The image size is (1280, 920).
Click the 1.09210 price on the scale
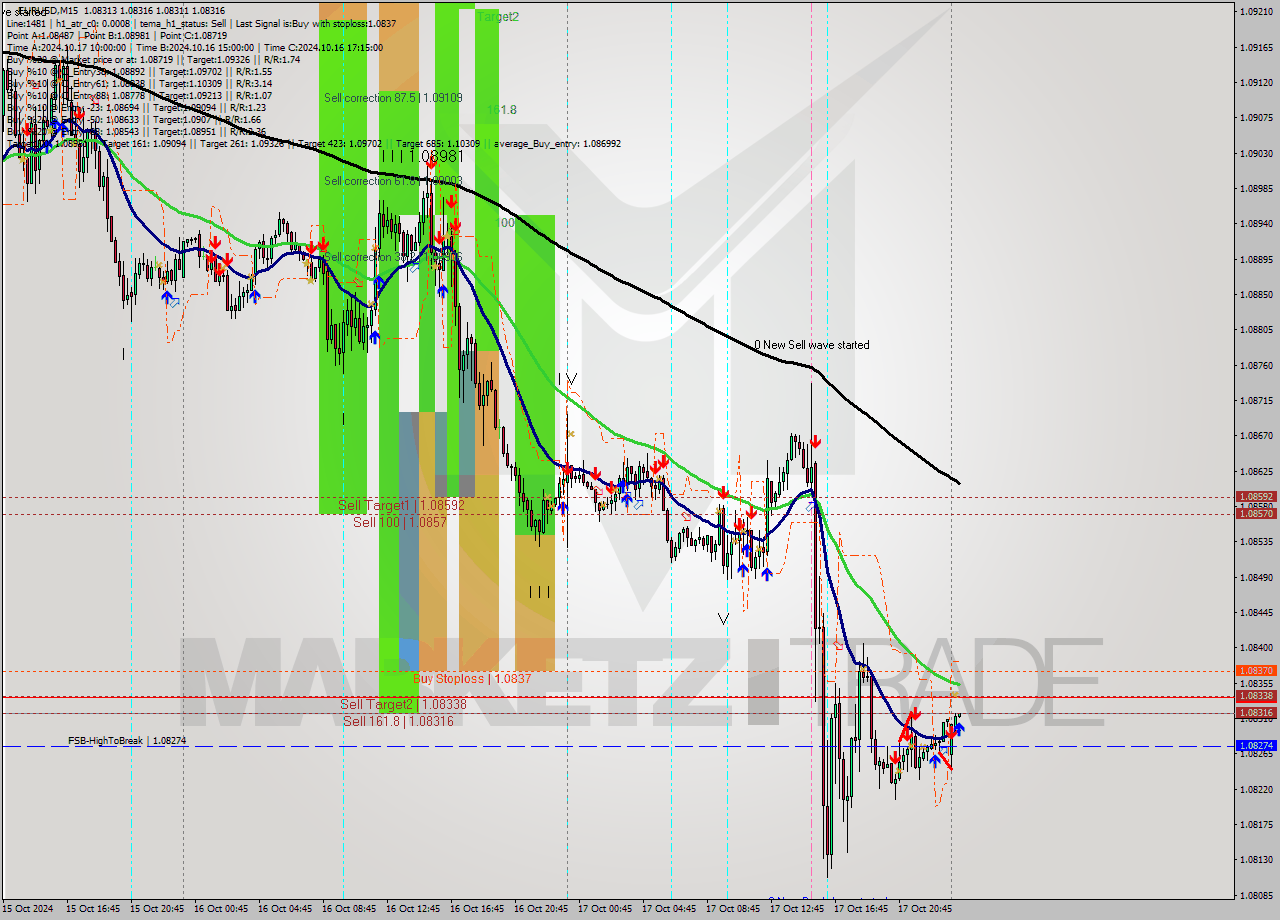click(1256, 12)
